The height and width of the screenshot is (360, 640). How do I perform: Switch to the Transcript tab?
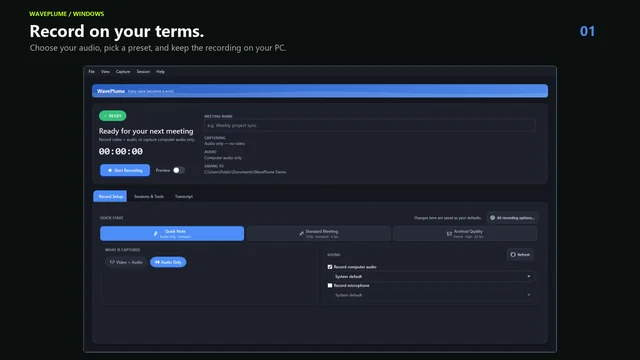coord(184,196)
